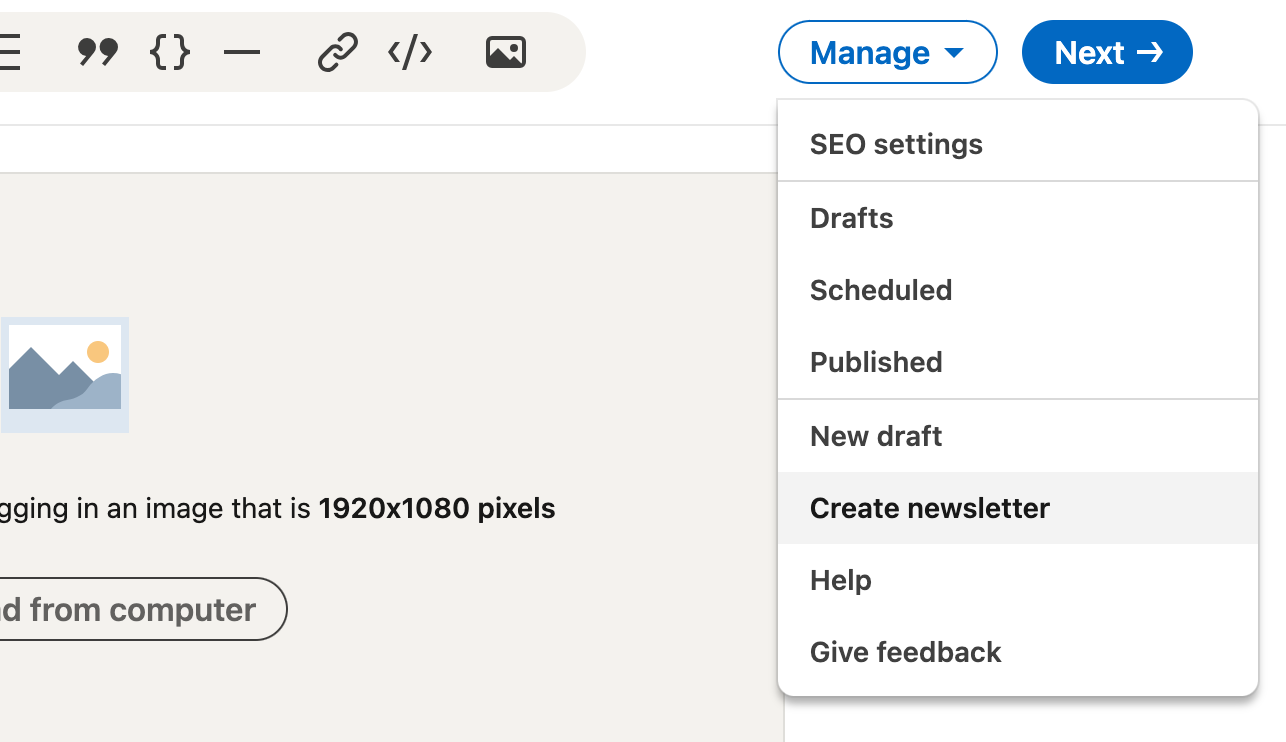Click the chain link icon
The height and width of the screenshot is (742, 1286).
pyautogui.click(x=337, y=52)
